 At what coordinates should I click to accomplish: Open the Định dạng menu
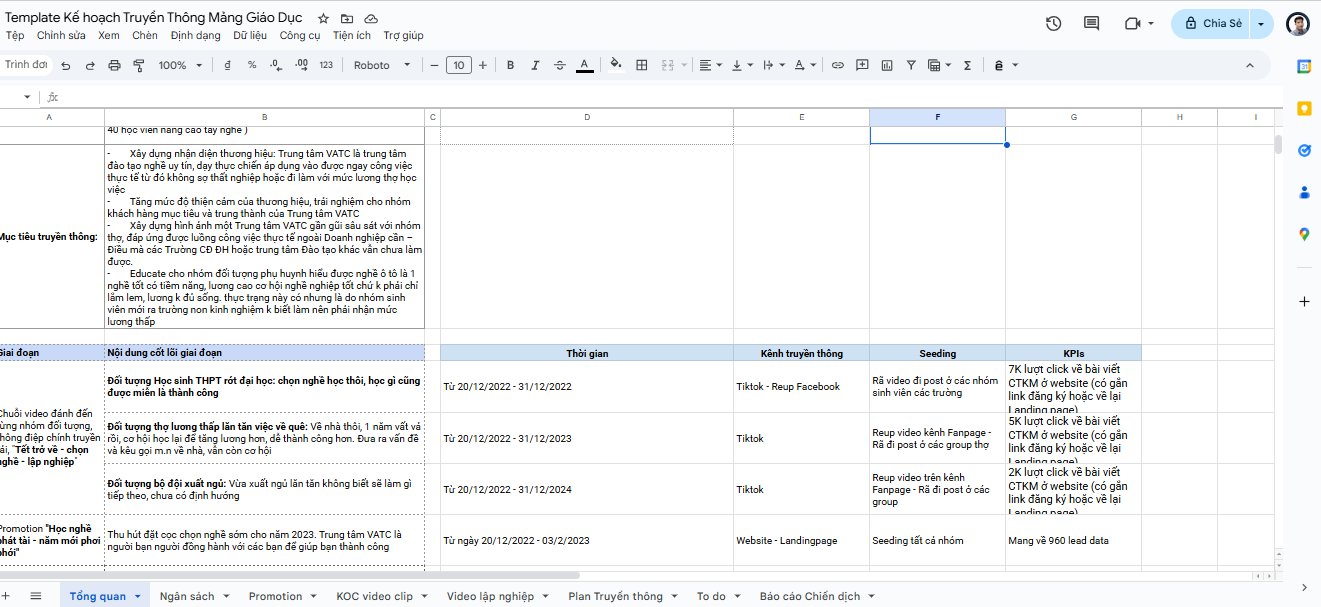[x=195, y=35]
